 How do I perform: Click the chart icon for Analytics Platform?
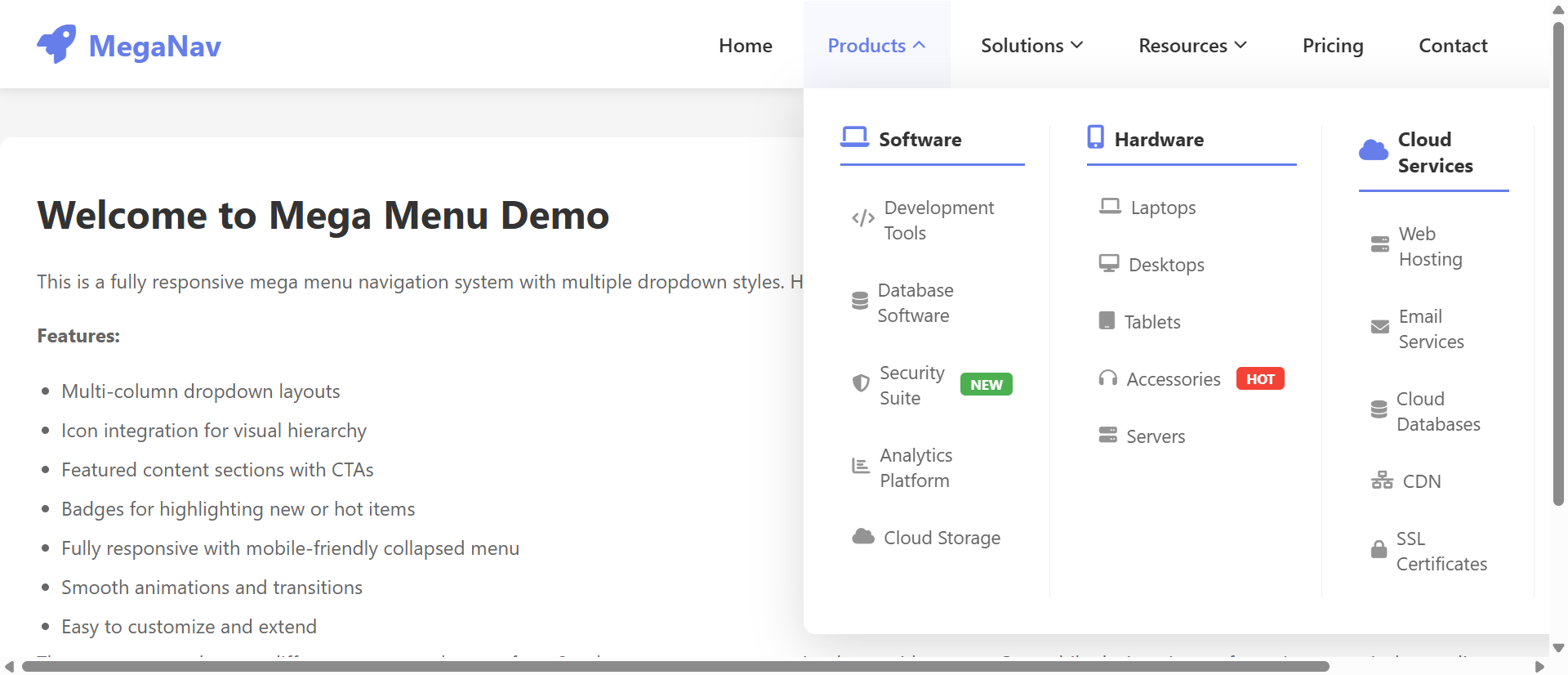(x=861, y=466)
